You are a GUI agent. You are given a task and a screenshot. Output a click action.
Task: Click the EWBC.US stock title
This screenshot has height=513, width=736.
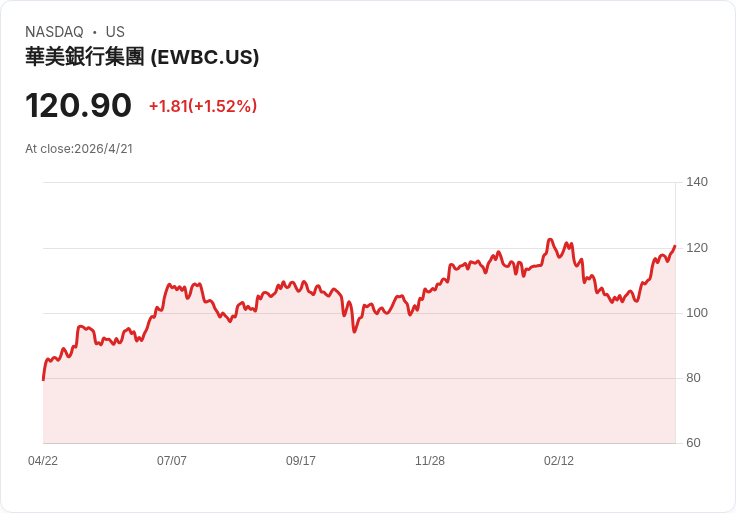click(142, 57)
